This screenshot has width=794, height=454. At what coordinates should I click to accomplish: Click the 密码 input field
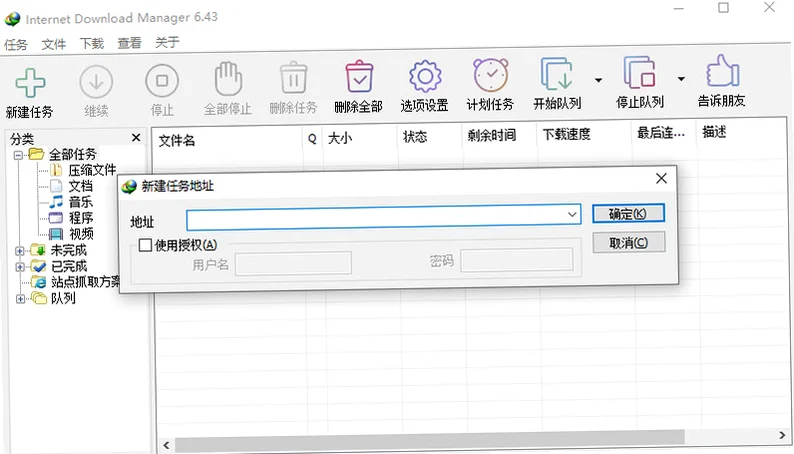click(517, 260)
